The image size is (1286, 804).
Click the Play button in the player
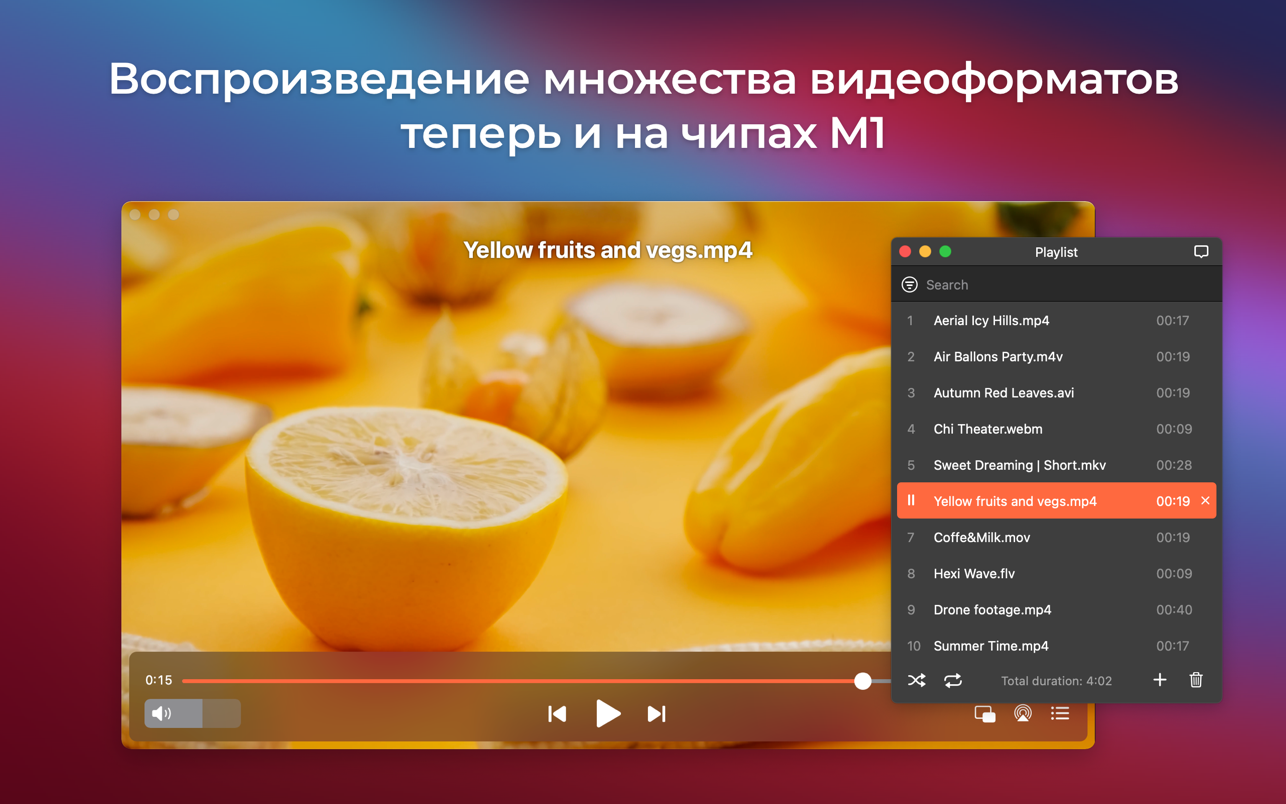click(x=608, y=713)
